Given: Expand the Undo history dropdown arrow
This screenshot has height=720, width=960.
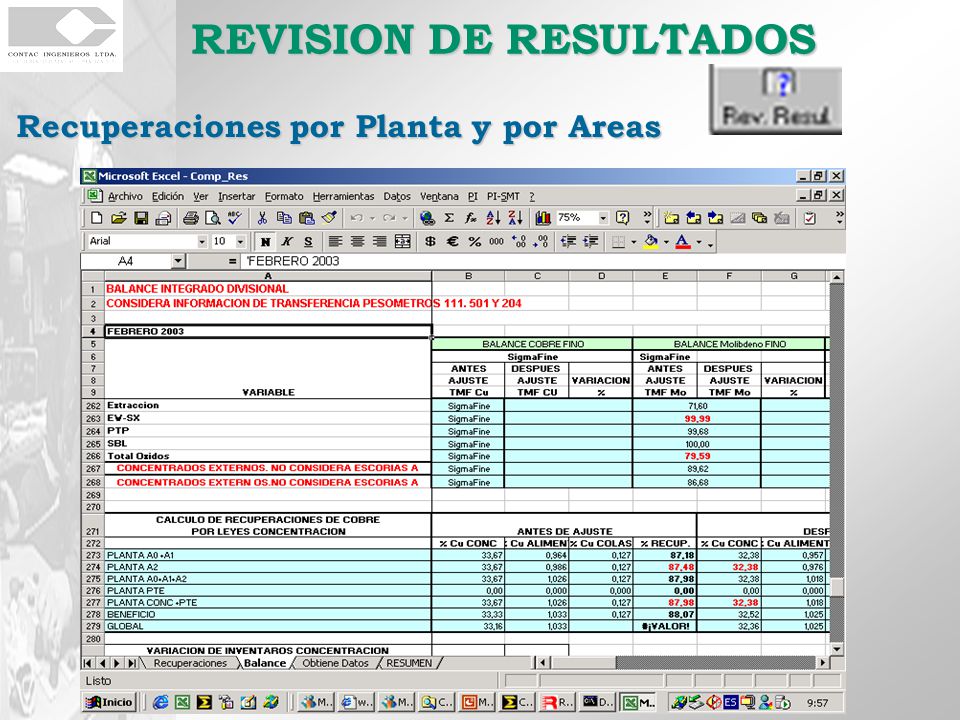Looking at the screenshot, I should point(372,218).
